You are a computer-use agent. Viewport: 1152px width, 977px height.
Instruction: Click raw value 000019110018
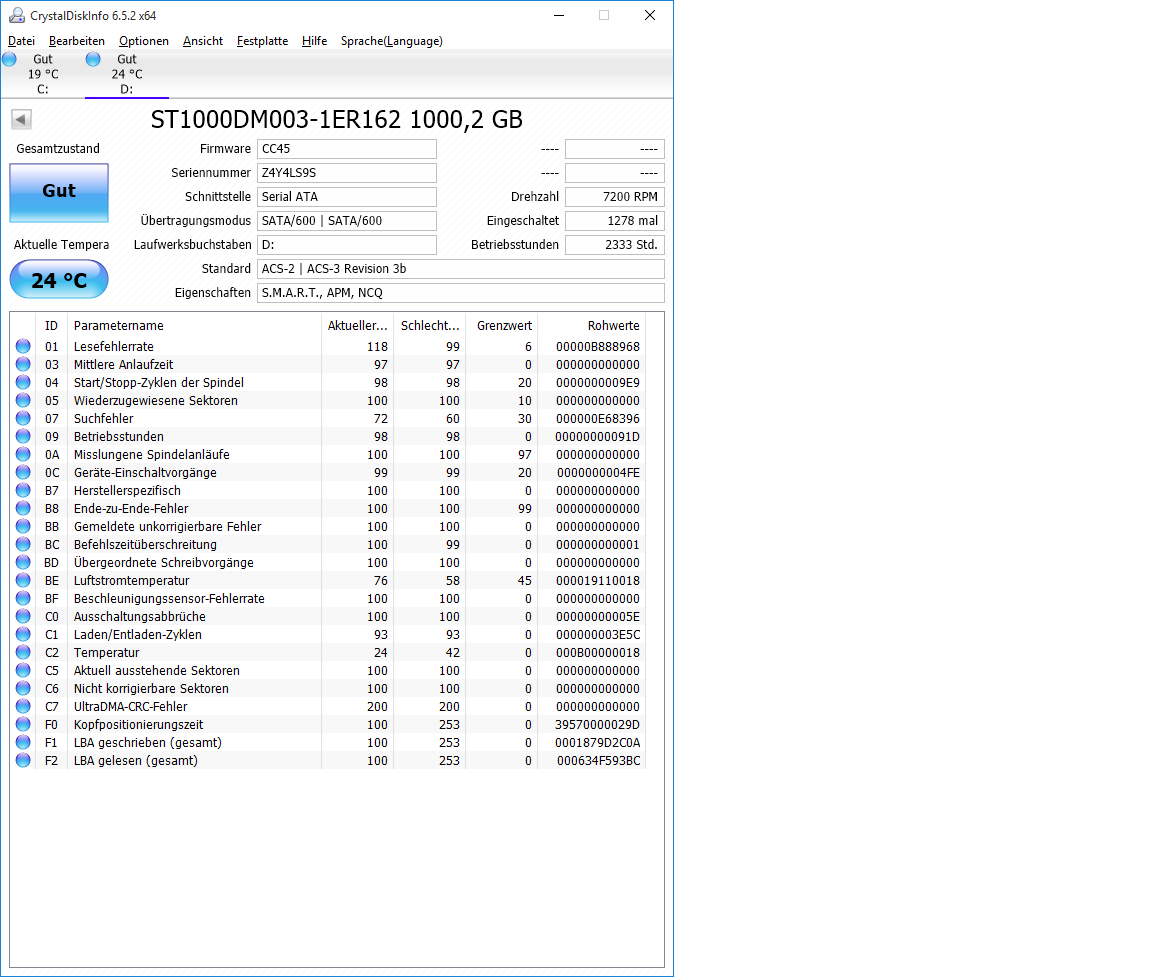(598, 580)
